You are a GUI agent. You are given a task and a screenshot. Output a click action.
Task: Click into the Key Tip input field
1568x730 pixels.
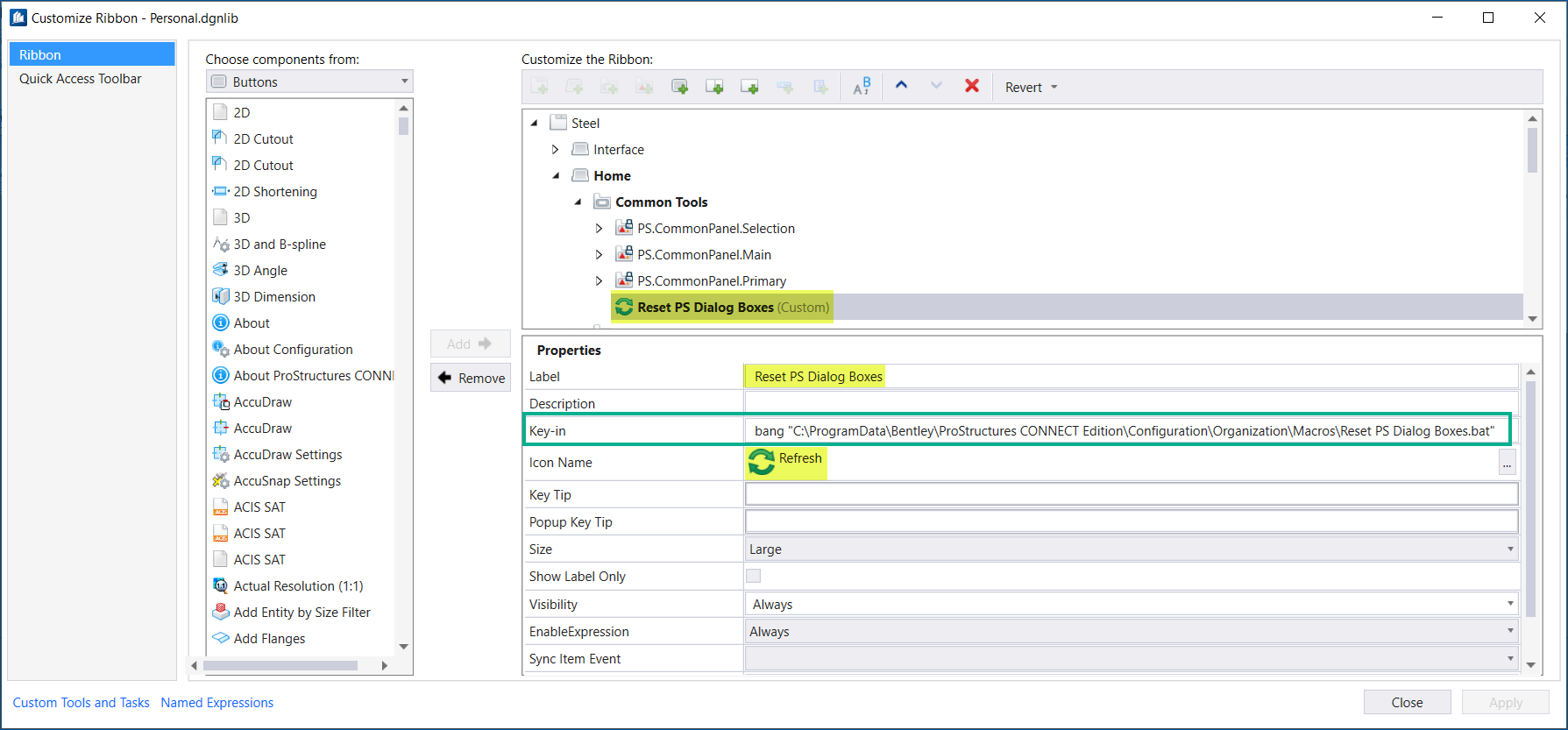click(x=1132, y=494)
